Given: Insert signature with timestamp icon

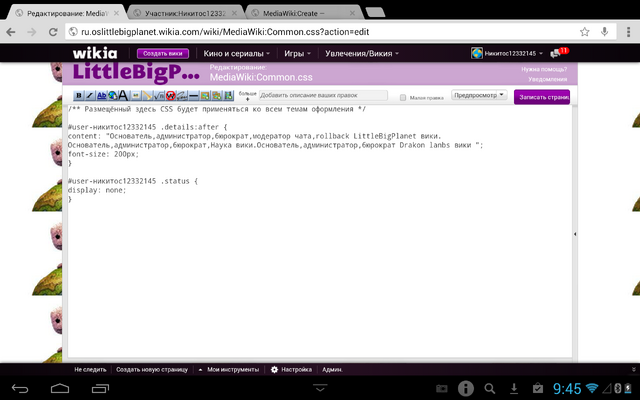Looking at the screenshot, I should click(182, 96).
